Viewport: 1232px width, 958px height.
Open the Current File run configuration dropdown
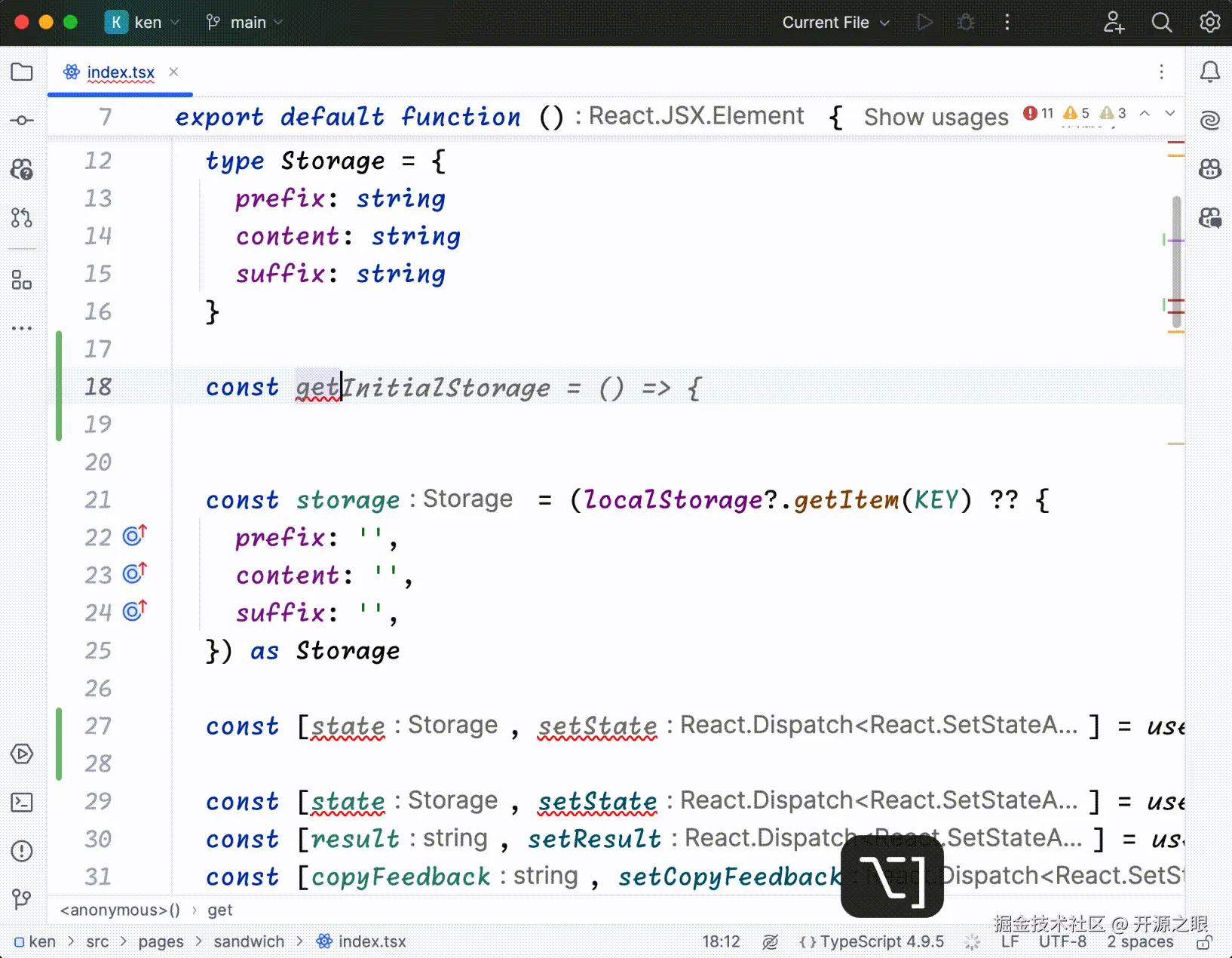(x=835, y=23)
